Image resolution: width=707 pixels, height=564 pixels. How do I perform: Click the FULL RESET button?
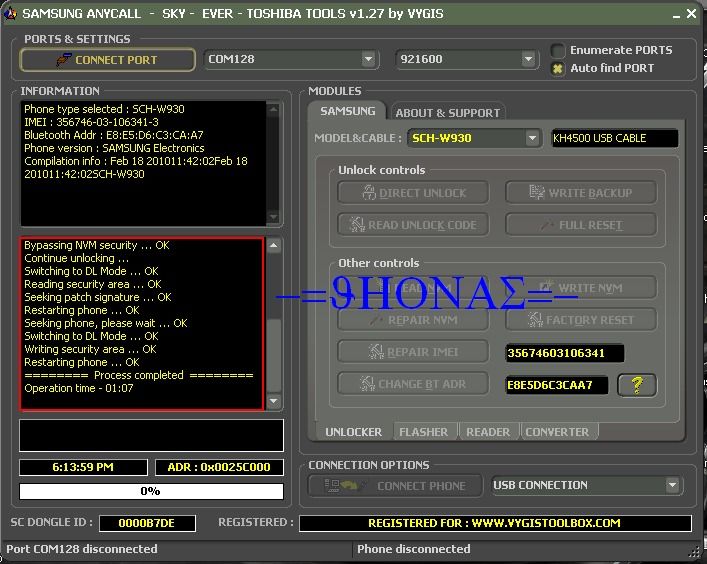pos(581,225)
